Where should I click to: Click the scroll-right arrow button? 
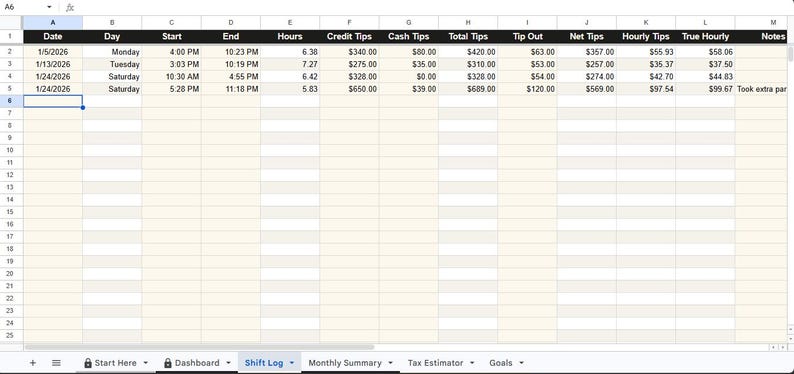(x=784, y=347)
